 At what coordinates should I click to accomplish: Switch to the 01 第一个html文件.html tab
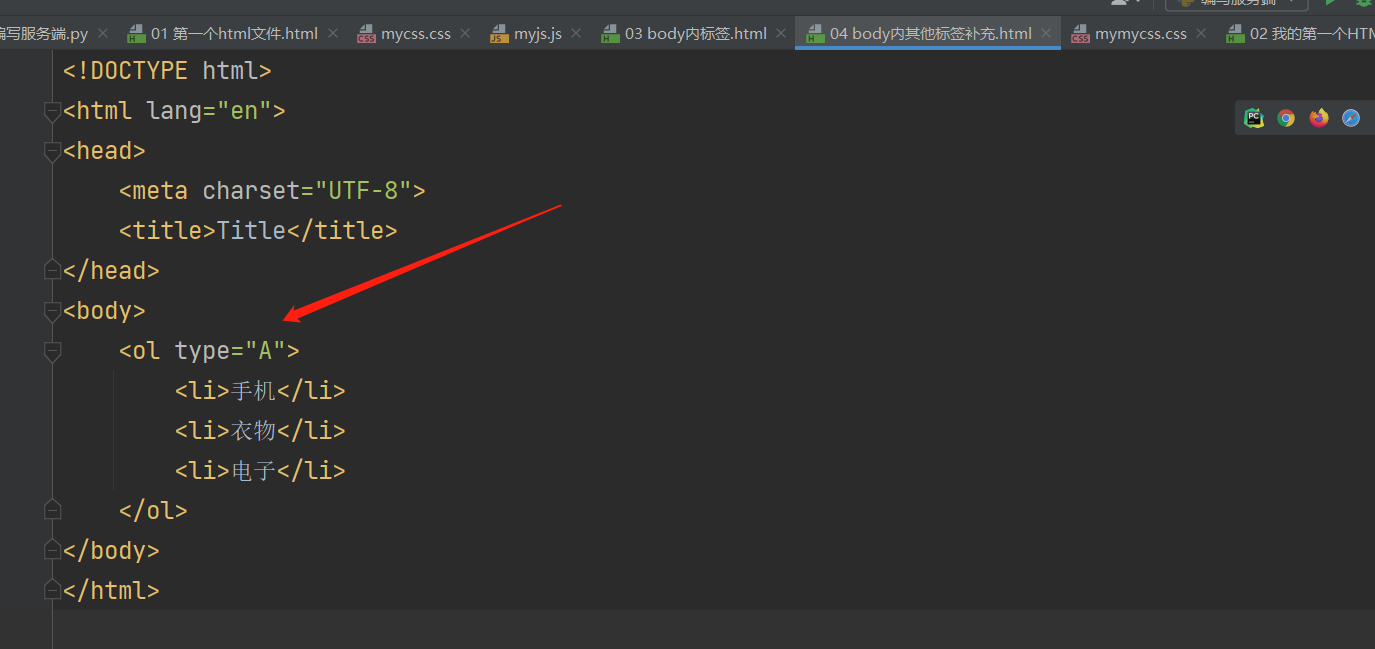click(x=234, y=34)
